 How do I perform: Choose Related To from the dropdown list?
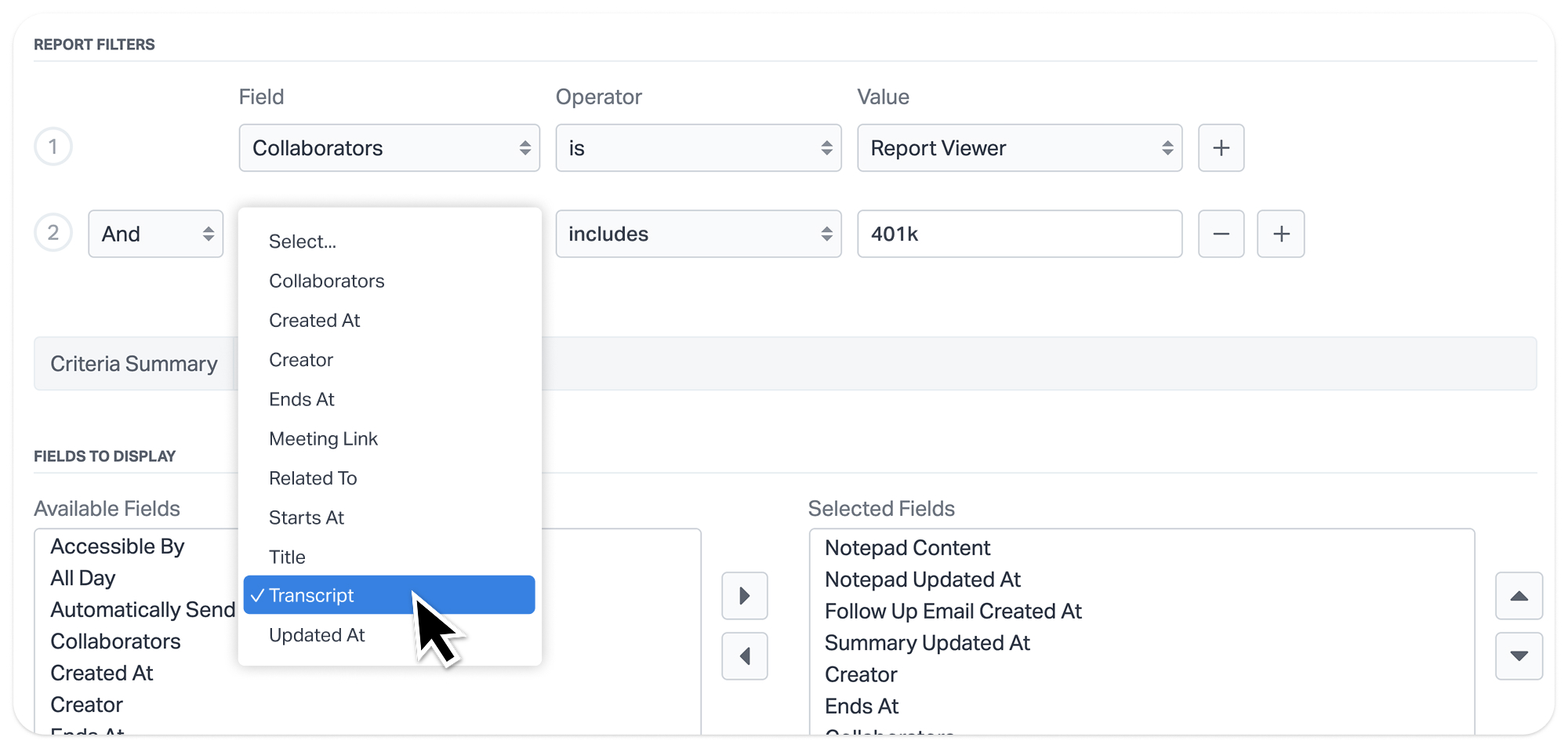[x=313, y=478]
